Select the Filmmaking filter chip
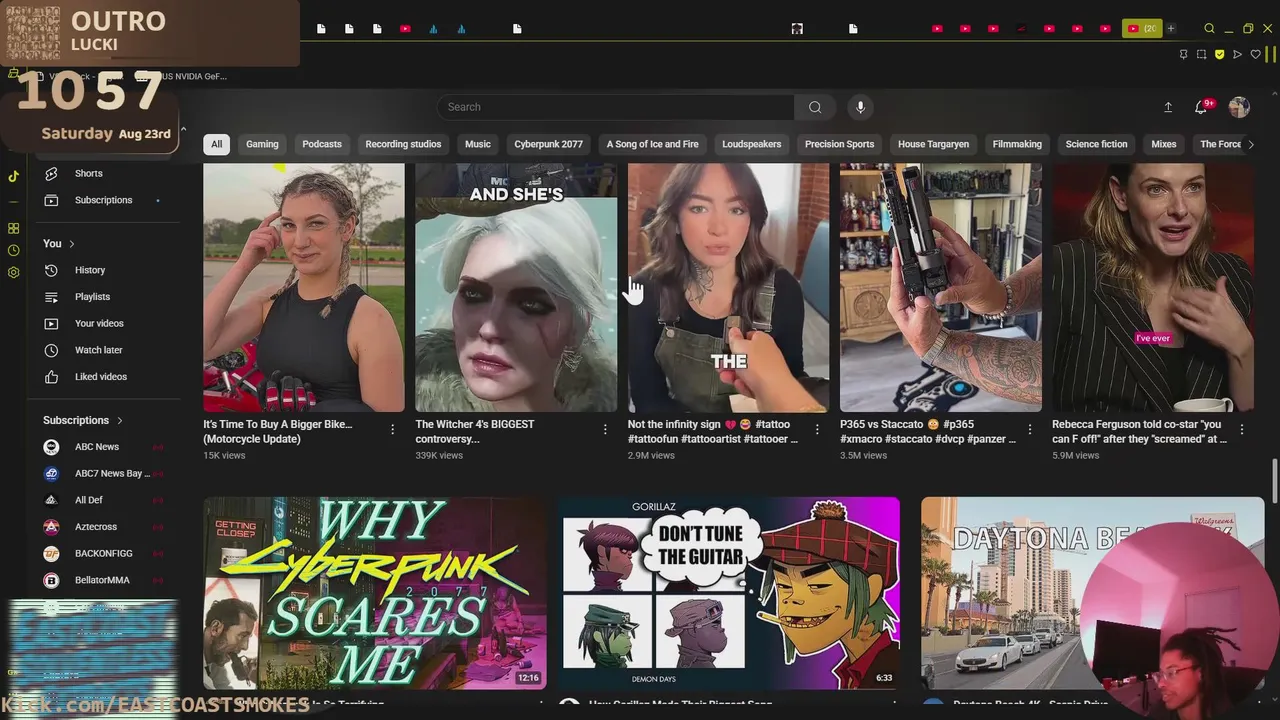Screen dimensions: 1280x720 pyautogui.click(x=1017, y=144)
